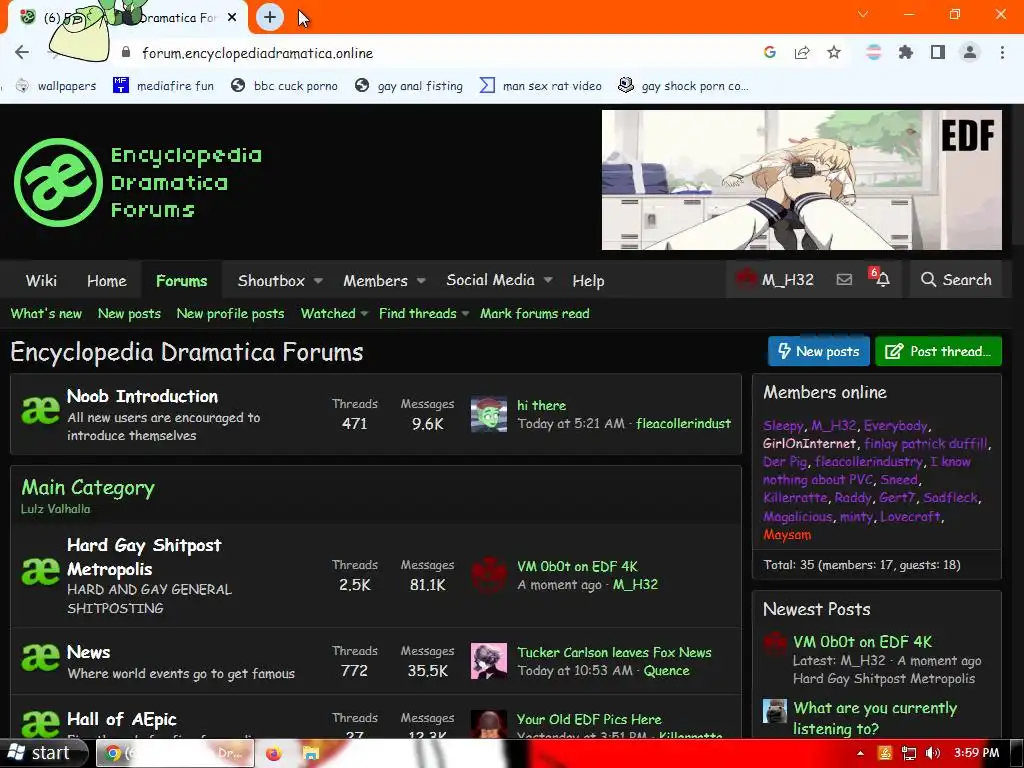1024x768 pixels.
Task: Open 'What are you currently listening to?' post
Action: click(875, 718)
